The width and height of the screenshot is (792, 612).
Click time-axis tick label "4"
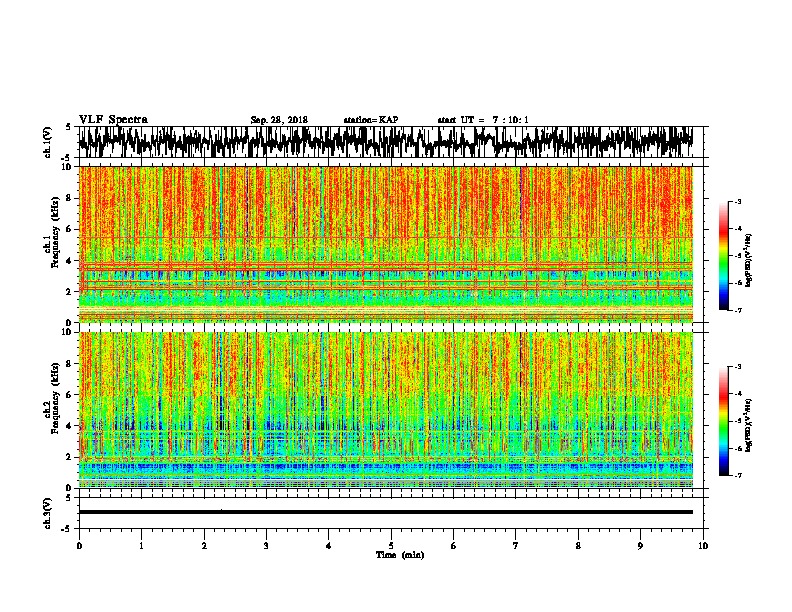(x=329, y=546)
